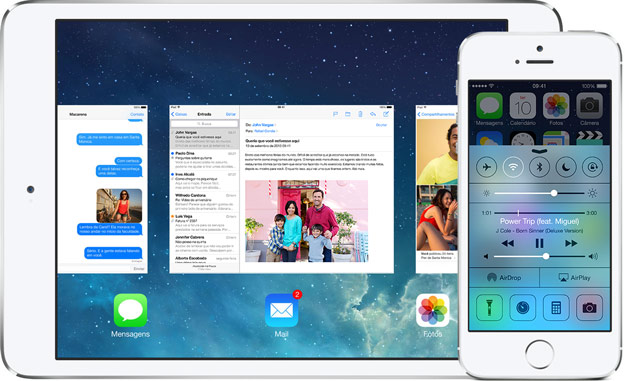
Task: Open AirPlay options
Action: 575,277
